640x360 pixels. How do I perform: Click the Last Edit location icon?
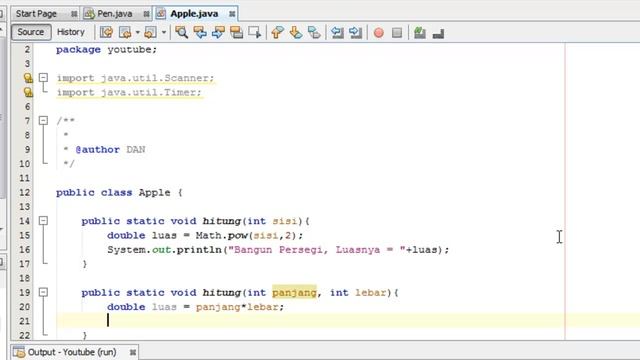point(106,32)
